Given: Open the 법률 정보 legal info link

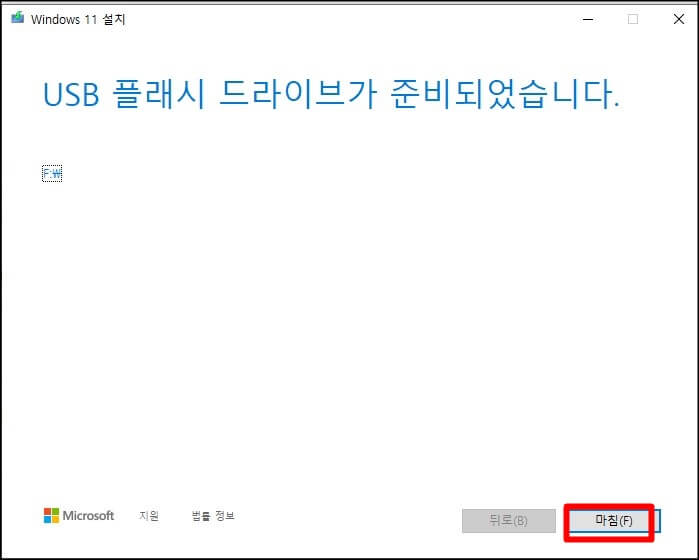Looking at the screenshot, I should (x=213, y=516).
